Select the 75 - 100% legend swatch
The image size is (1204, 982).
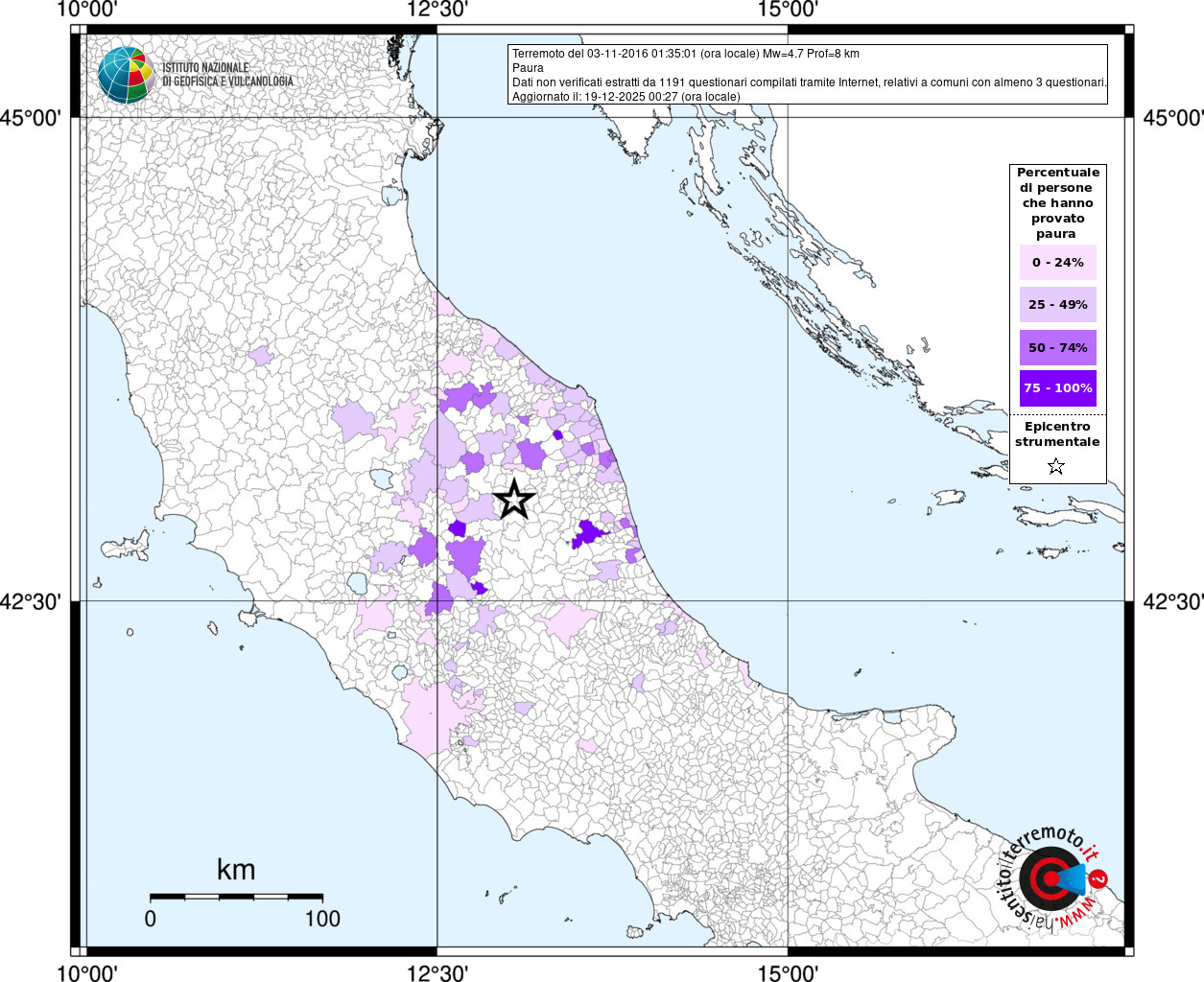click(1057, 388)
